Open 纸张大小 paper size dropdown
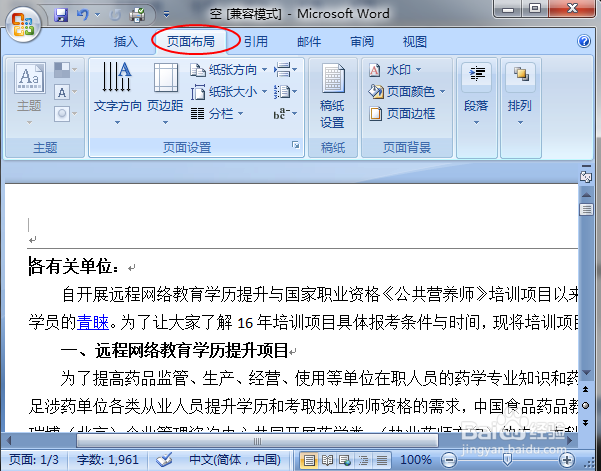 229,92
